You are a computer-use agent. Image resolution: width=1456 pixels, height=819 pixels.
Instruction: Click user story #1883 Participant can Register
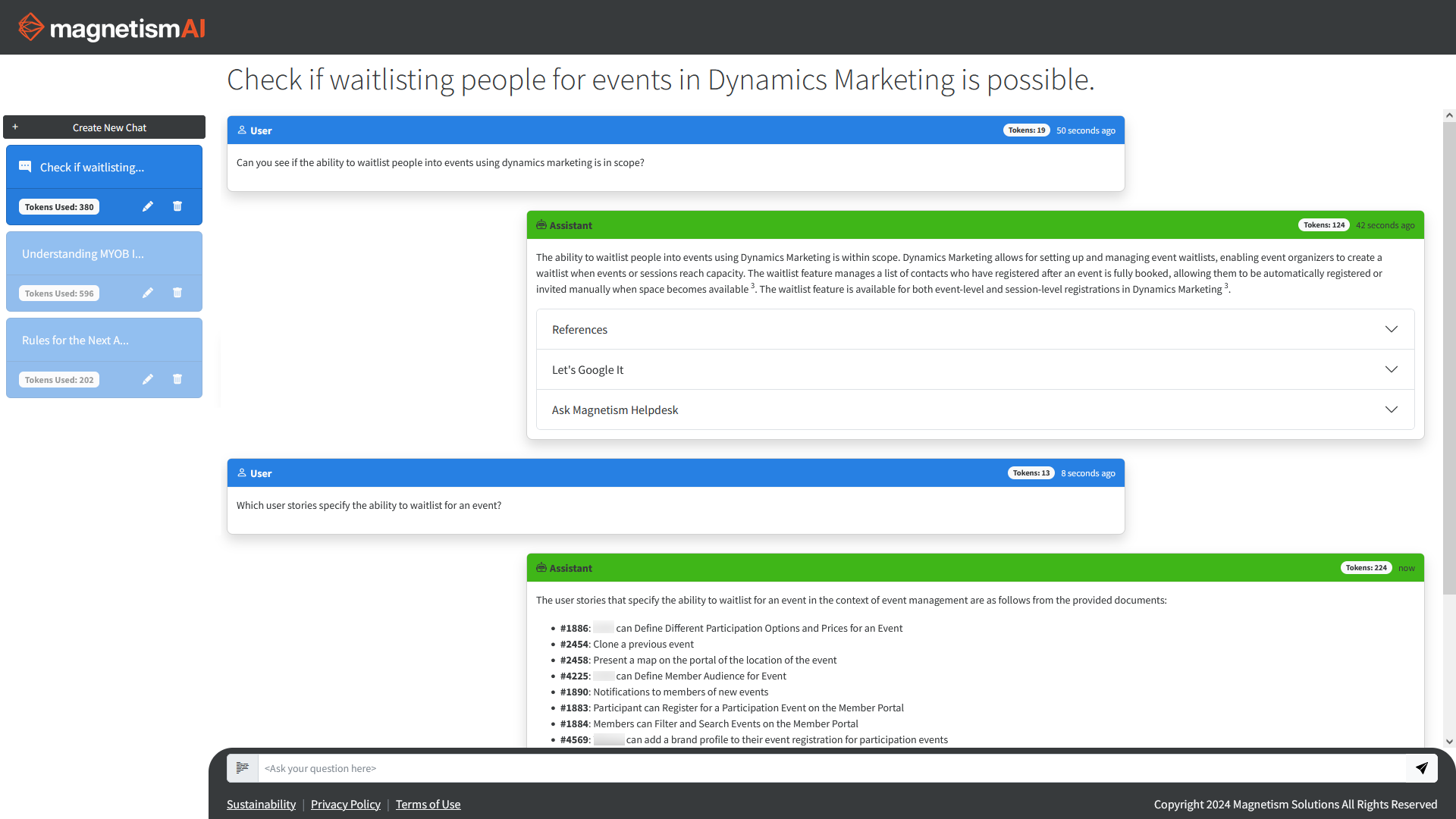[x=732, y=708]
